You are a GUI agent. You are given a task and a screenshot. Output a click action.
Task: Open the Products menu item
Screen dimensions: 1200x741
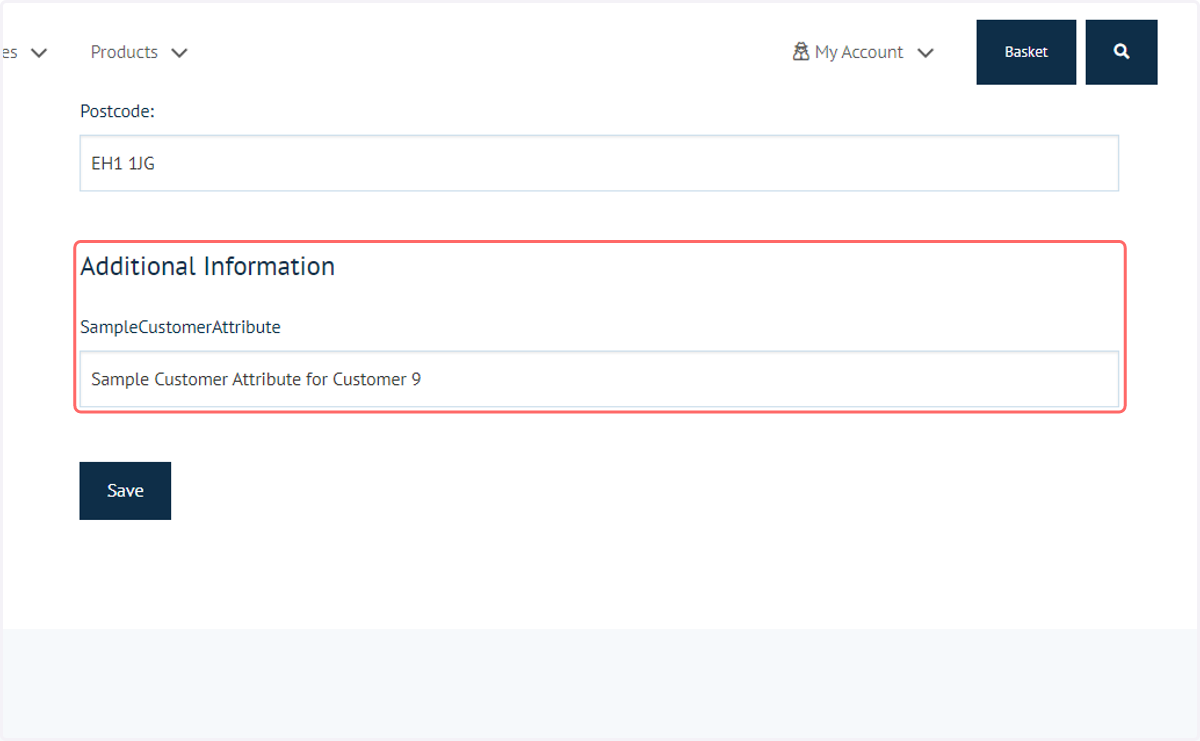click(x=124, y=52)
